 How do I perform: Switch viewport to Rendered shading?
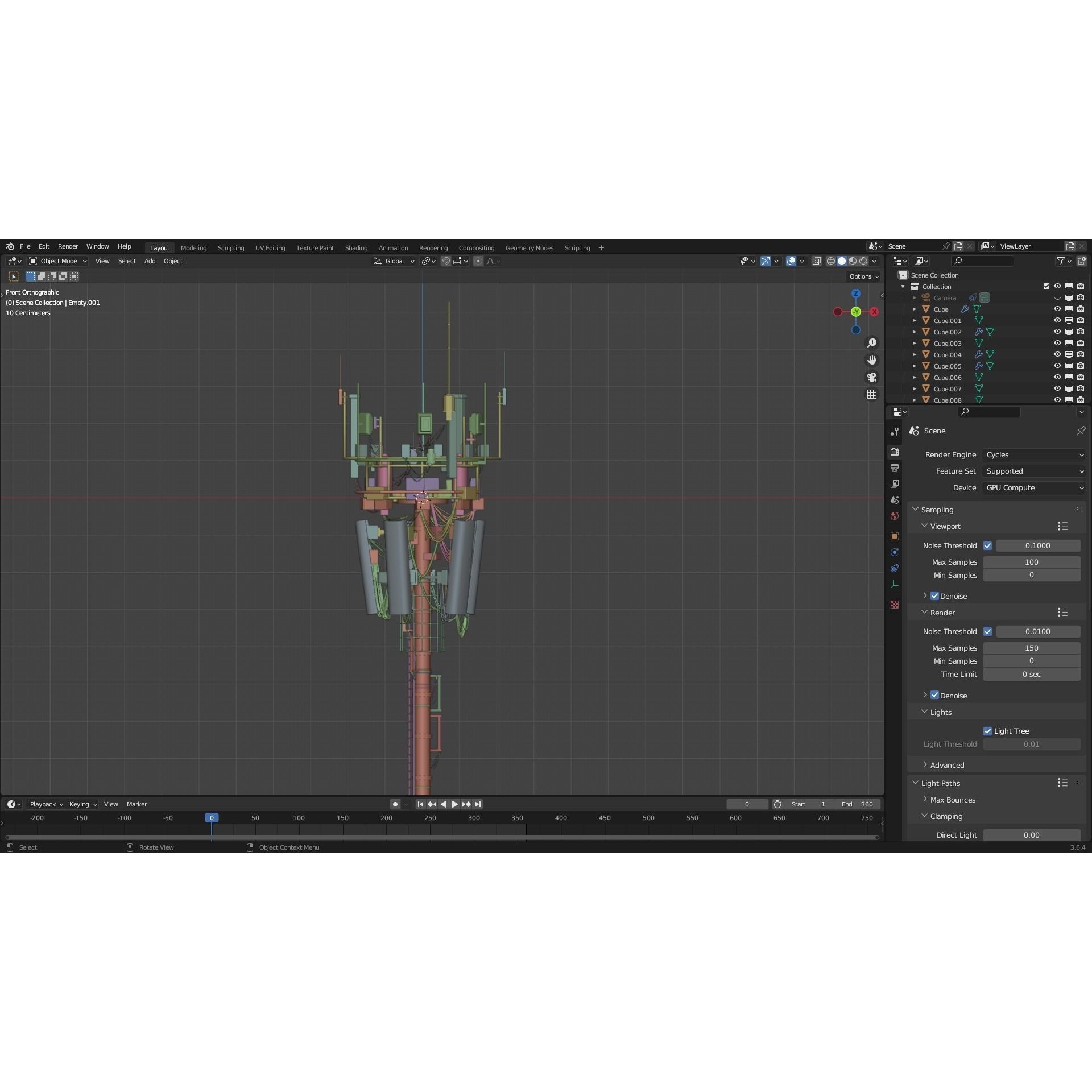(864, 261)
